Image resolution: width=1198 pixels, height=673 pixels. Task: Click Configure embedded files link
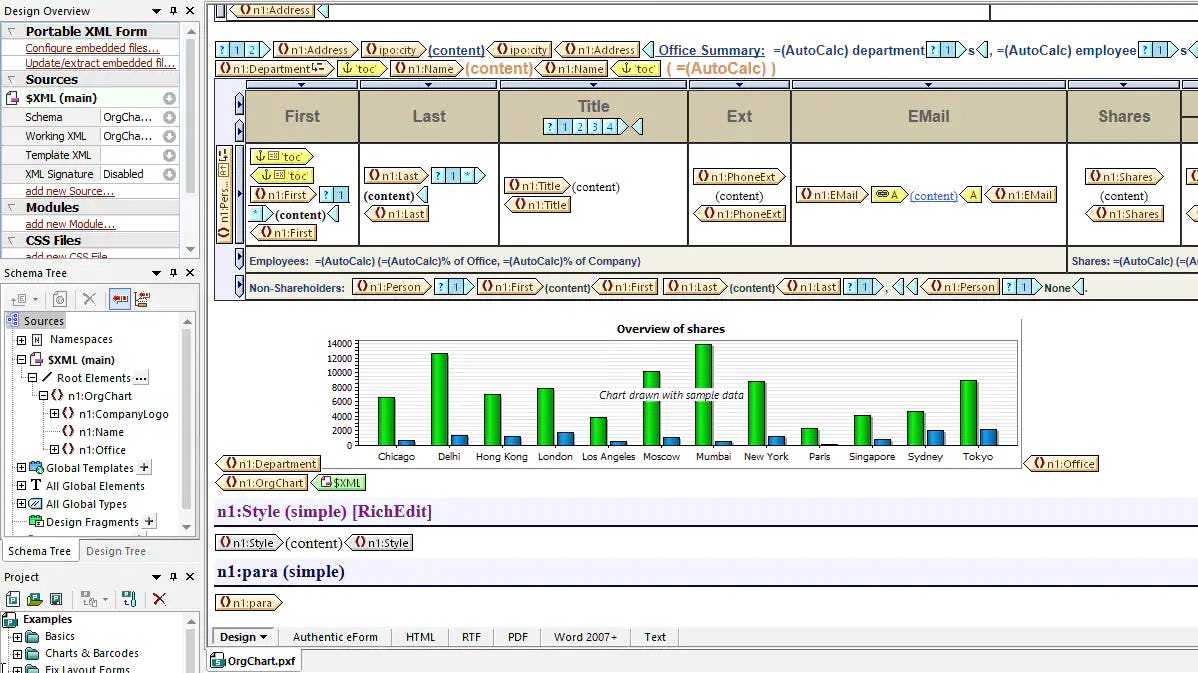(92, 47)
